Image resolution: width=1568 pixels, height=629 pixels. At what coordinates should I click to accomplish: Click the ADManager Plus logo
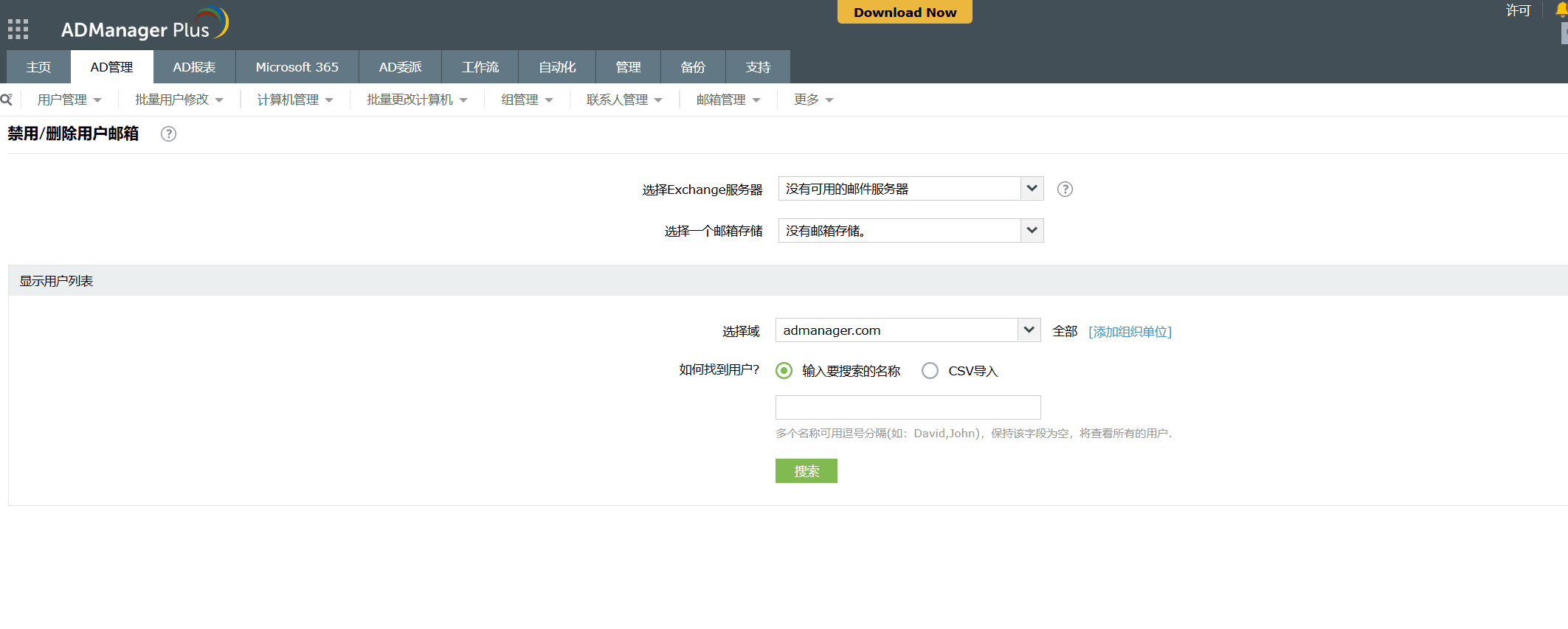tap(145, 26)
